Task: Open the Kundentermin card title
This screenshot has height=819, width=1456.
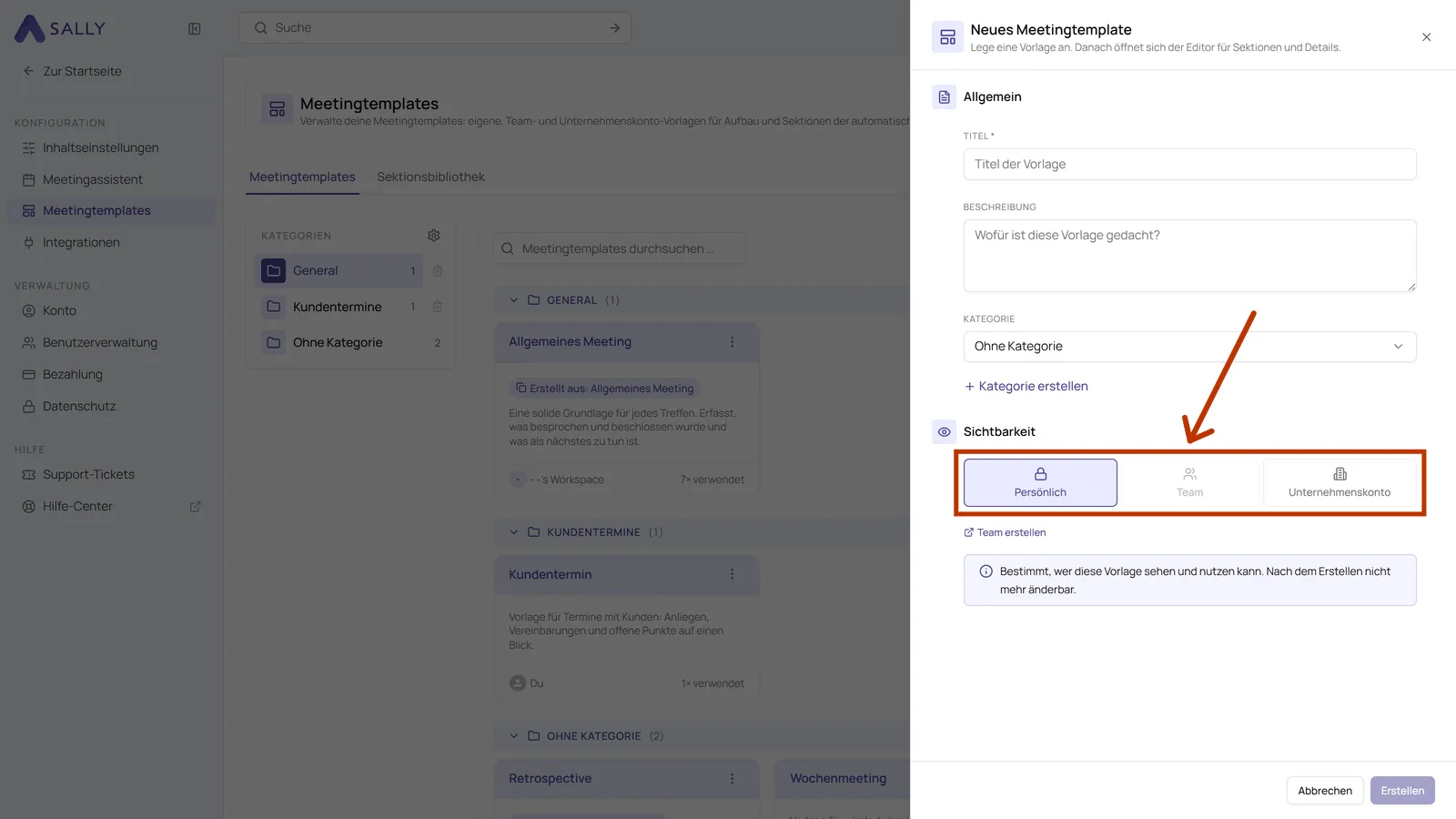Action: pos(550,574)
